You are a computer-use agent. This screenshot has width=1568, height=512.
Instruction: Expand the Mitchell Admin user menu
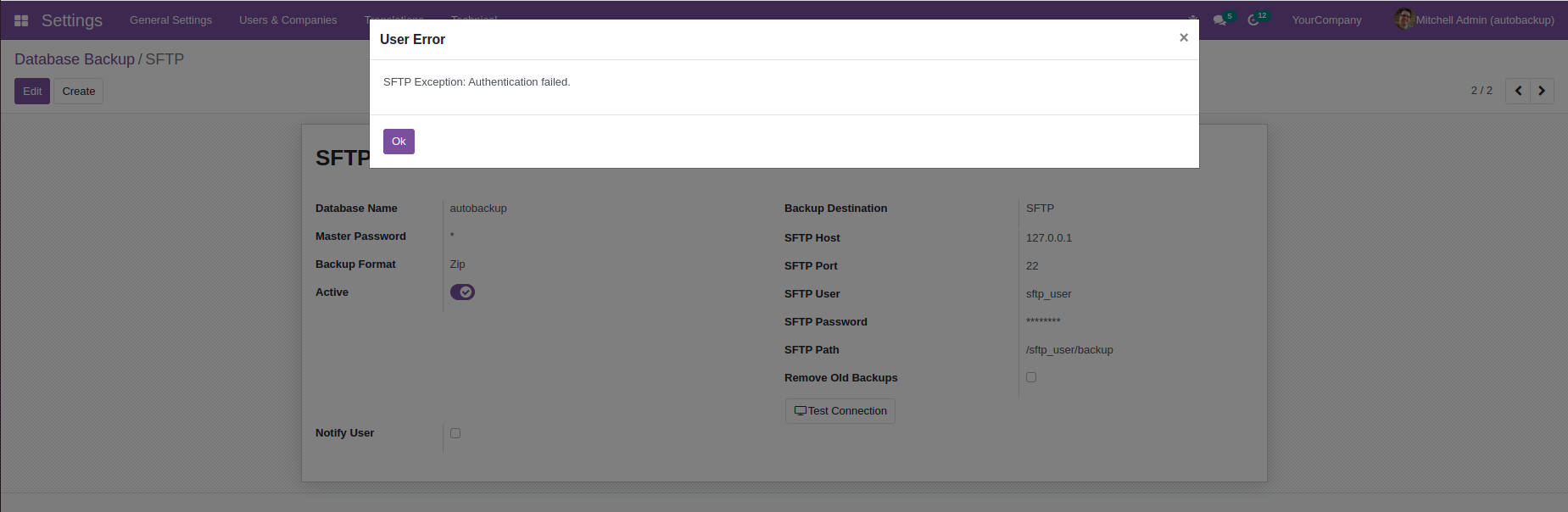[1475, 20]
